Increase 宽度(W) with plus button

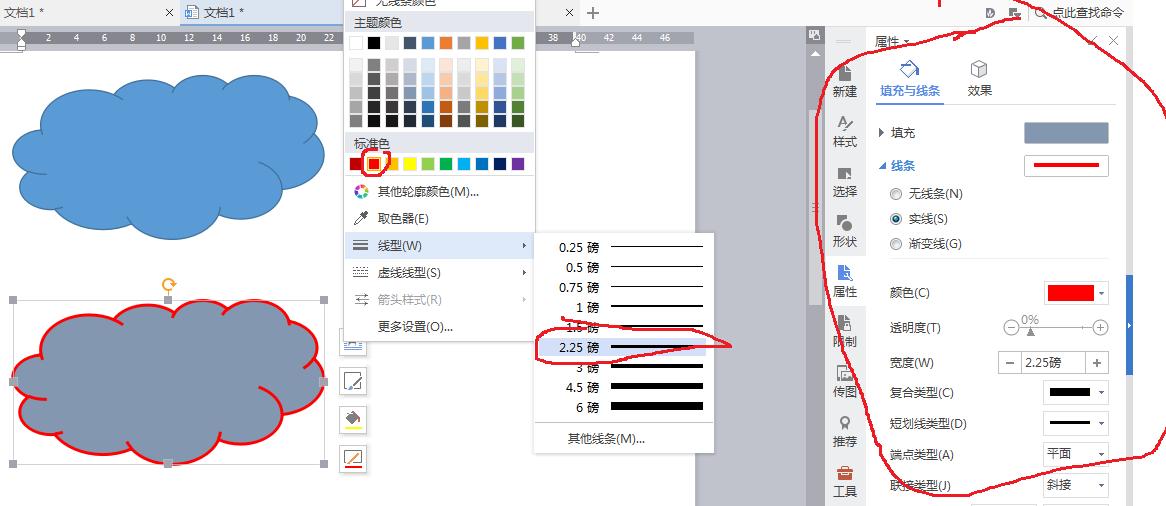[1098, 362]
